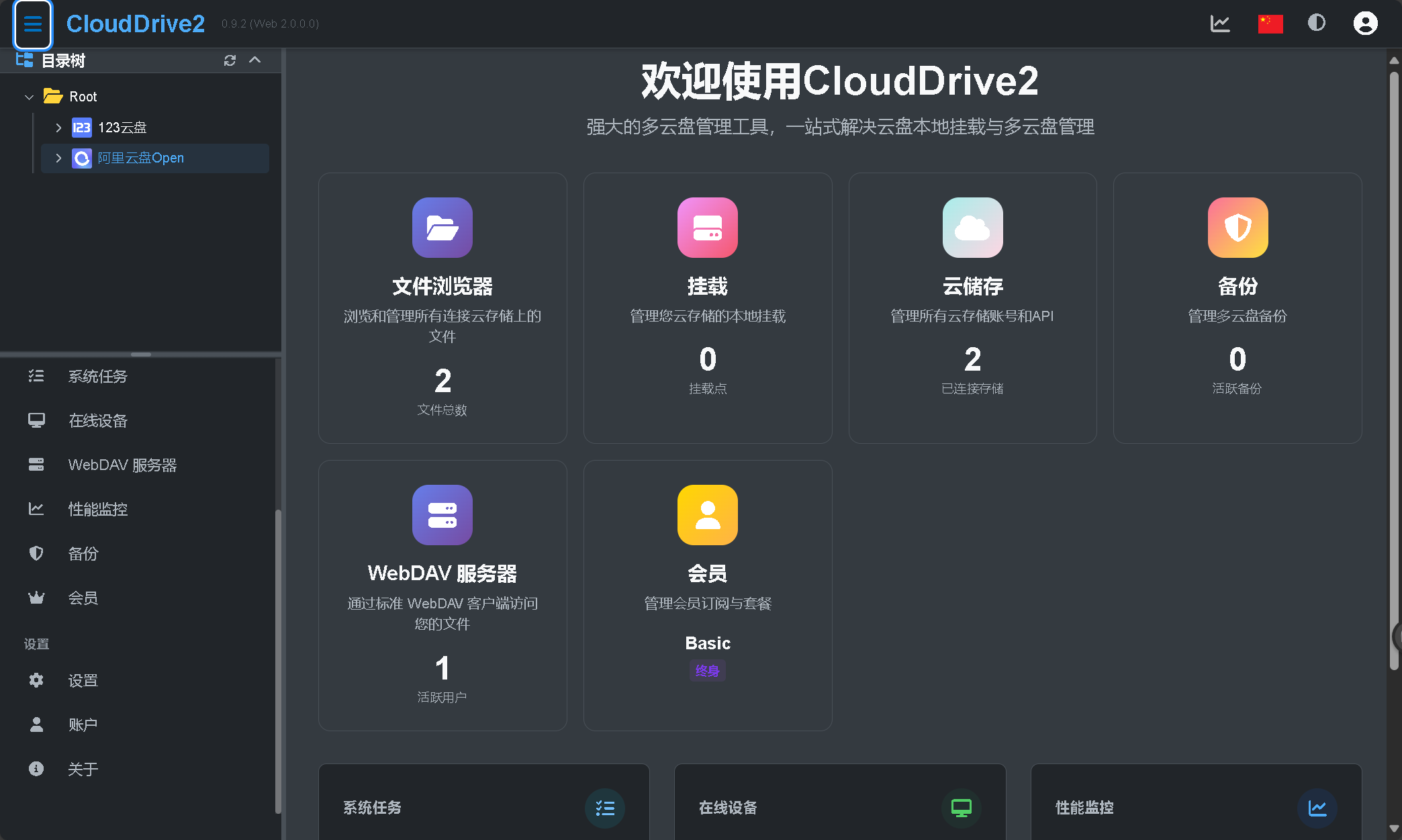The image size is (1402, 840).
Task: Open 关于 info icon in sidebar
Action: pos(36,769)
